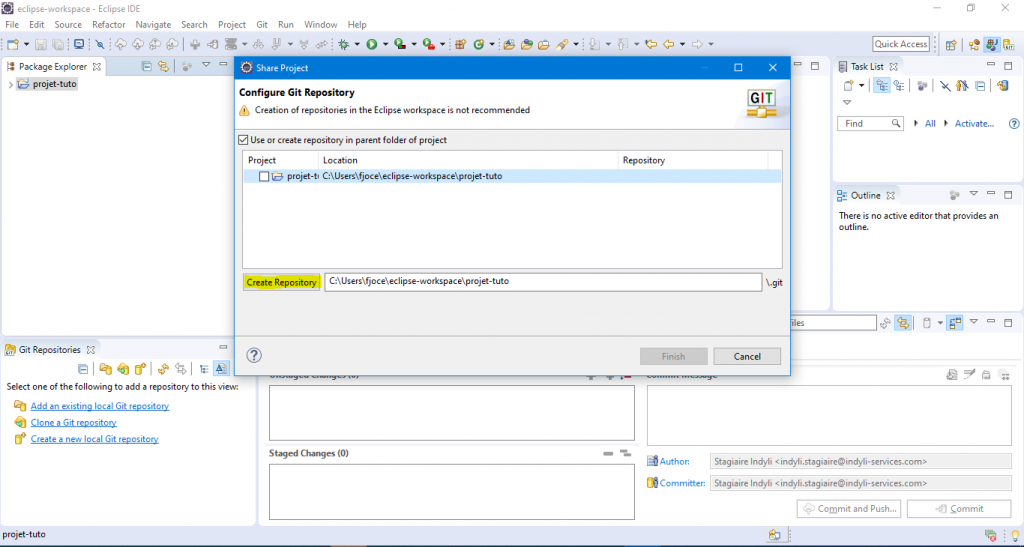
Task: Click Synchronize Changed icon in Task List
Action: click(x=1004, y=86)
